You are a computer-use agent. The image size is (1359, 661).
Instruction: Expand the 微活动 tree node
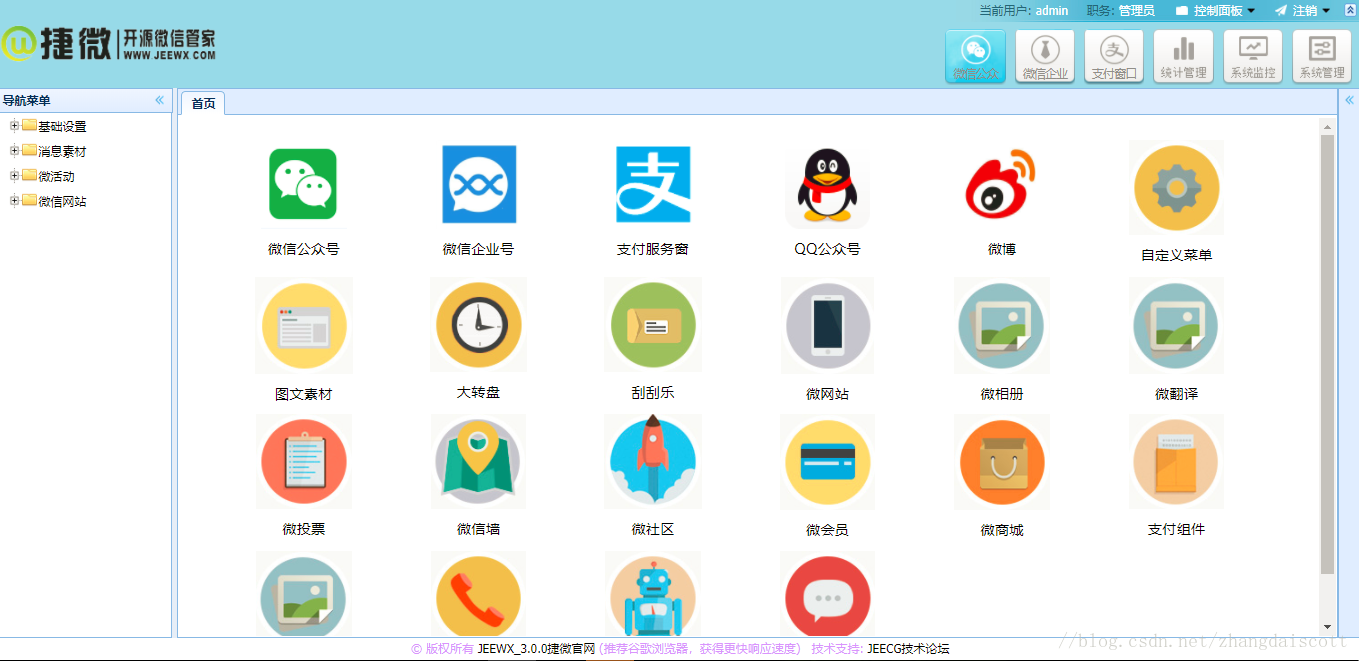(14, 176)
